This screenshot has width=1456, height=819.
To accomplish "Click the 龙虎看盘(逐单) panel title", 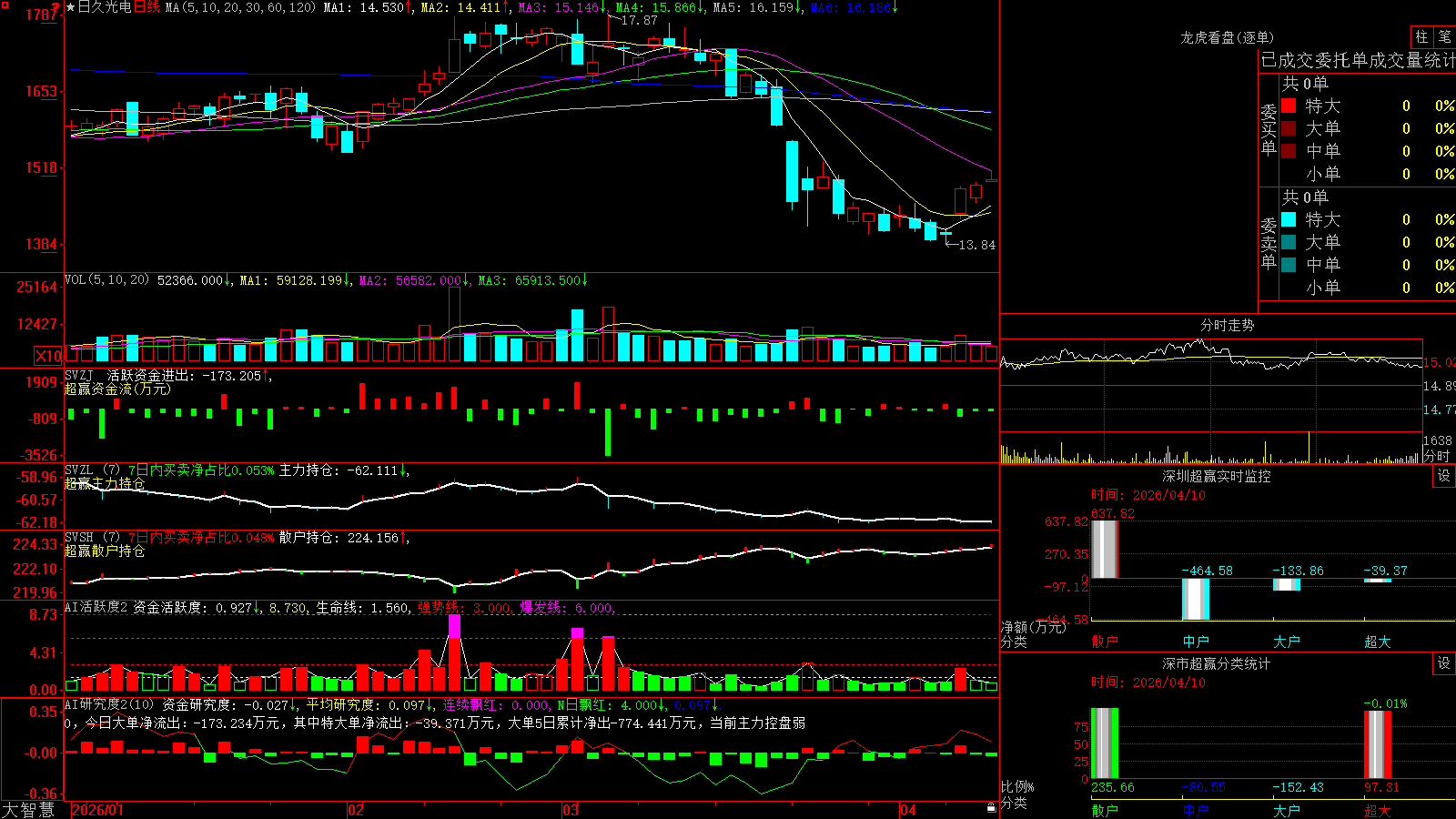I will pyautogui.click(x=1227, y=37).
